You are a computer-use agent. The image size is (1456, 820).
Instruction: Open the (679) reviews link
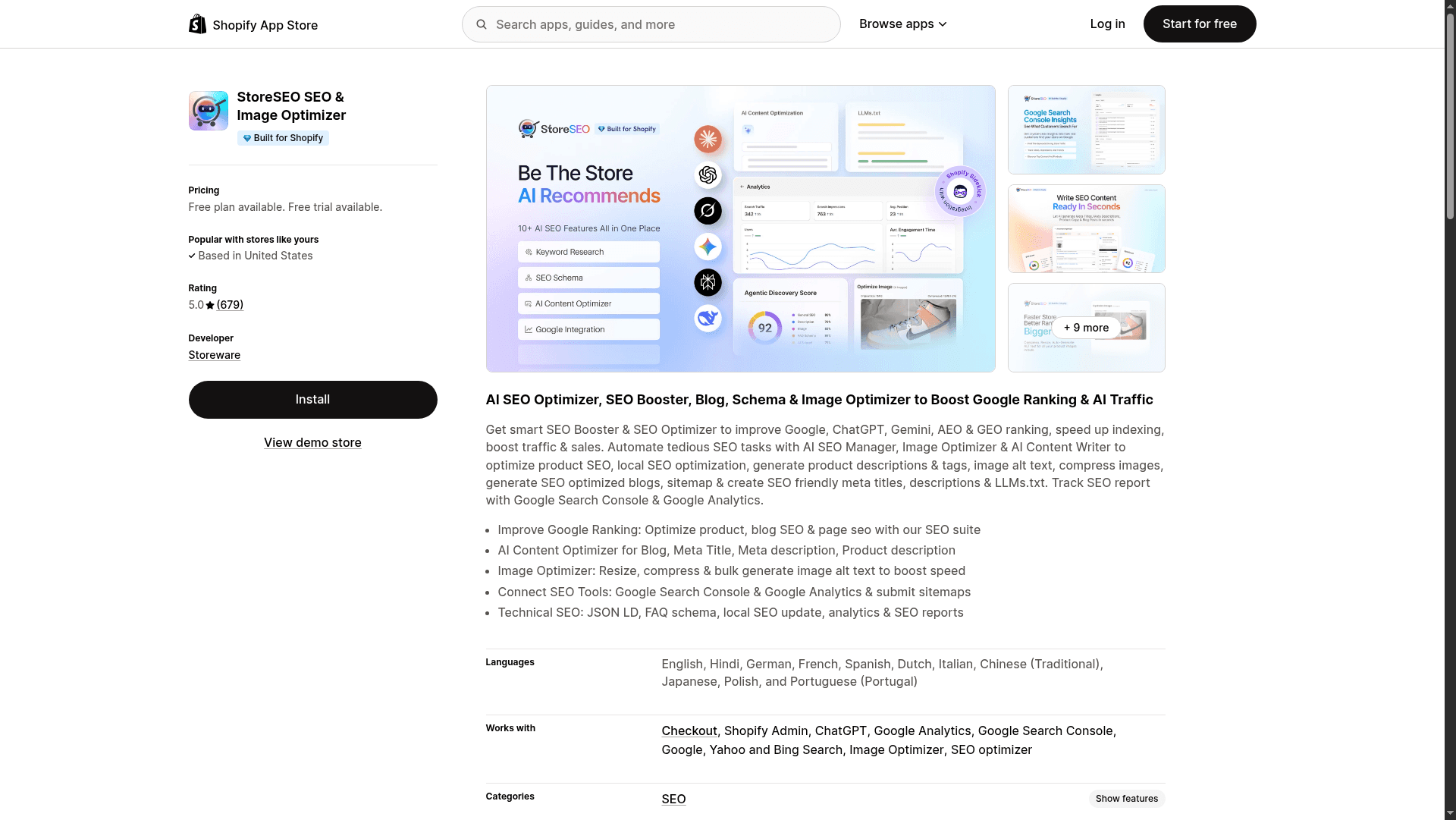[x=230, y=305]
